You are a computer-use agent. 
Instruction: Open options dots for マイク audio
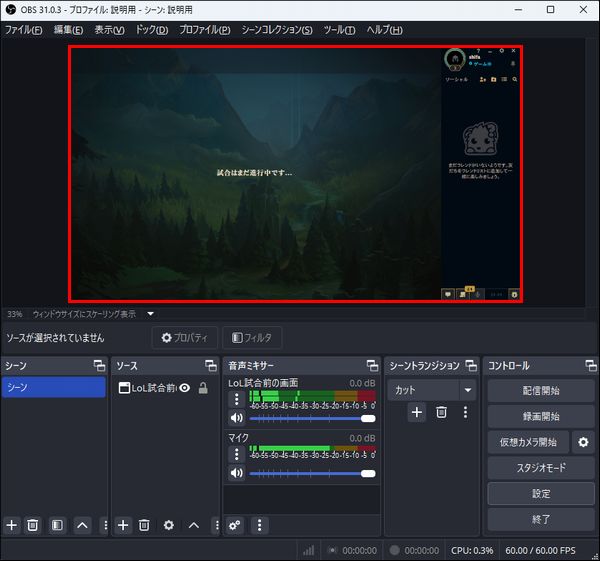click(236, 454)
